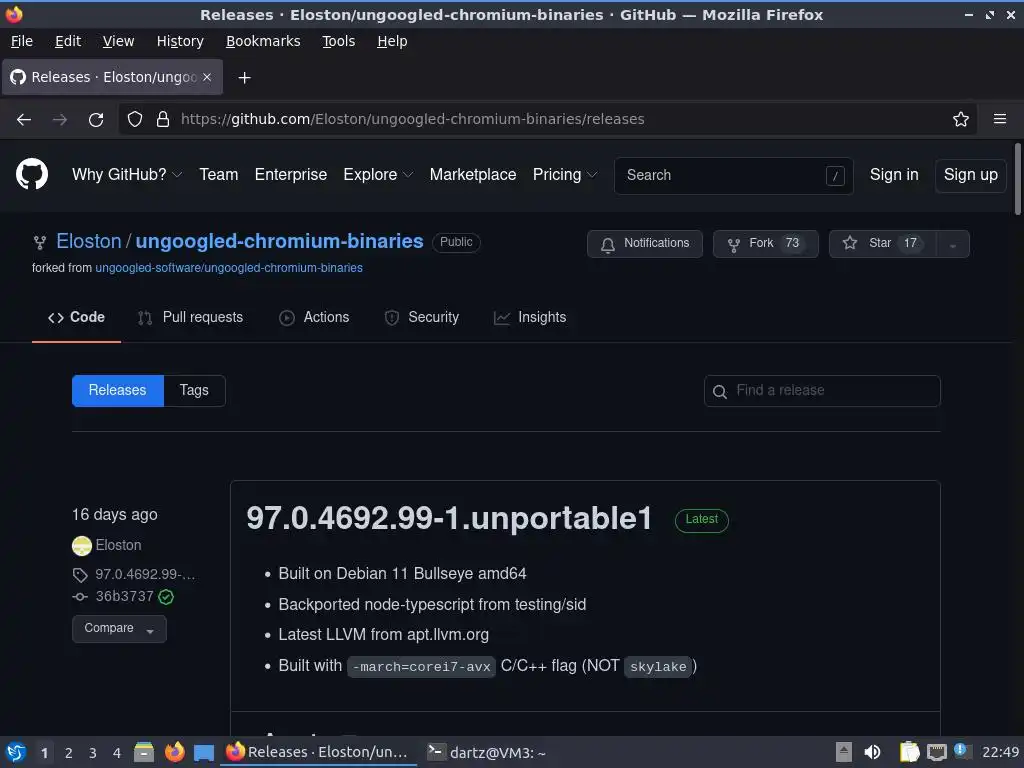Image resolution: width=1024 pixels, height=768 pixels.
Task: Open the Bookmarks menu
Action: (x=263, y=41)
